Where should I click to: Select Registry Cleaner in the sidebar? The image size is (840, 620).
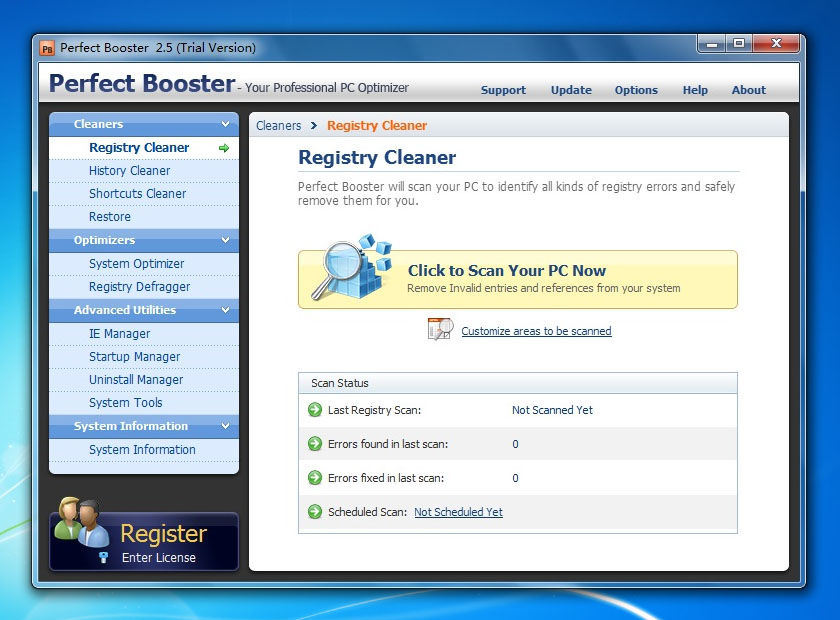click(144, 148)
